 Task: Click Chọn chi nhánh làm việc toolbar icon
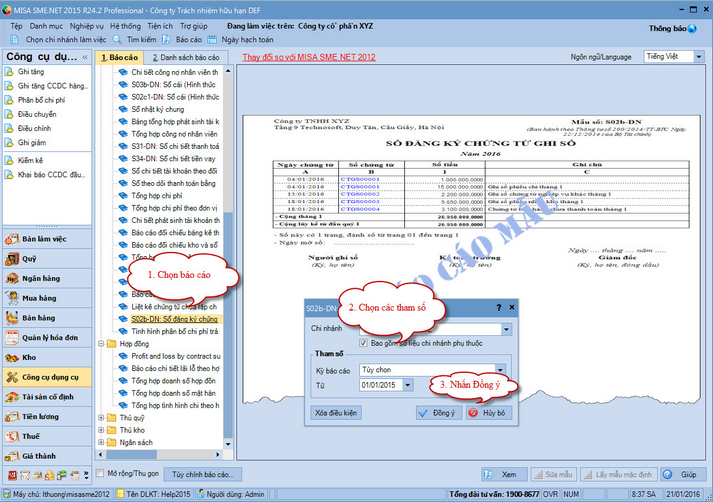click(x=15, y=40)
